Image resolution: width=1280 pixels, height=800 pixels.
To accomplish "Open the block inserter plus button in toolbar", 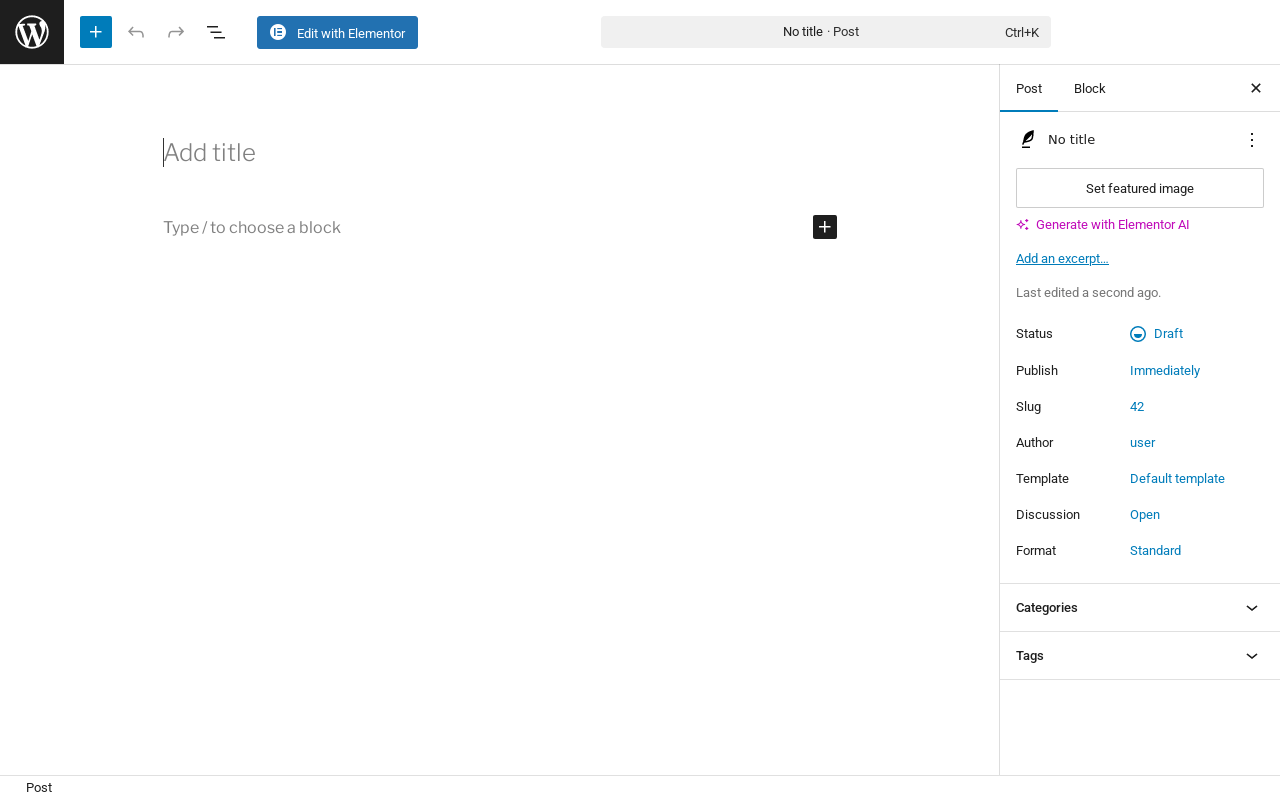I will pyautogui.click(x=96, y=32).
